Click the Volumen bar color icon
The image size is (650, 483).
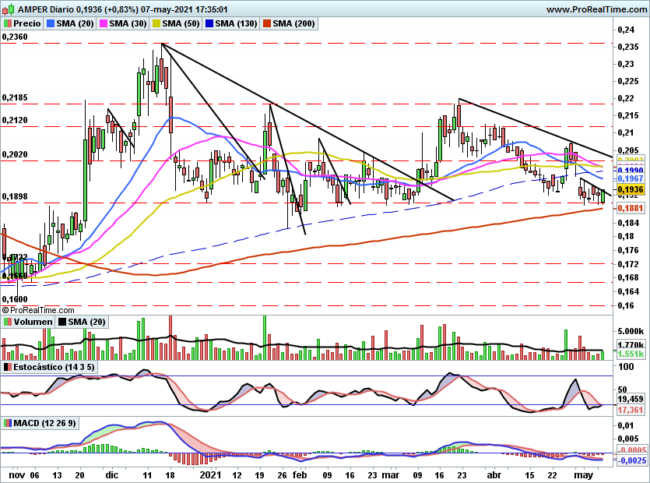click(7, 322)
